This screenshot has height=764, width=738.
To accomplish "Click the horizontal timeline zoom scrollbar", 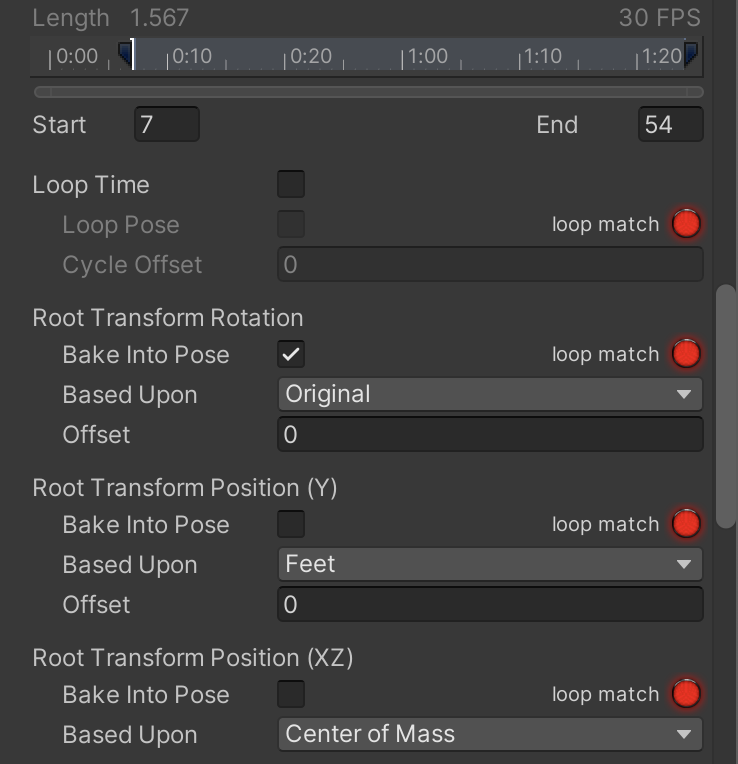I will click(368, 92).
